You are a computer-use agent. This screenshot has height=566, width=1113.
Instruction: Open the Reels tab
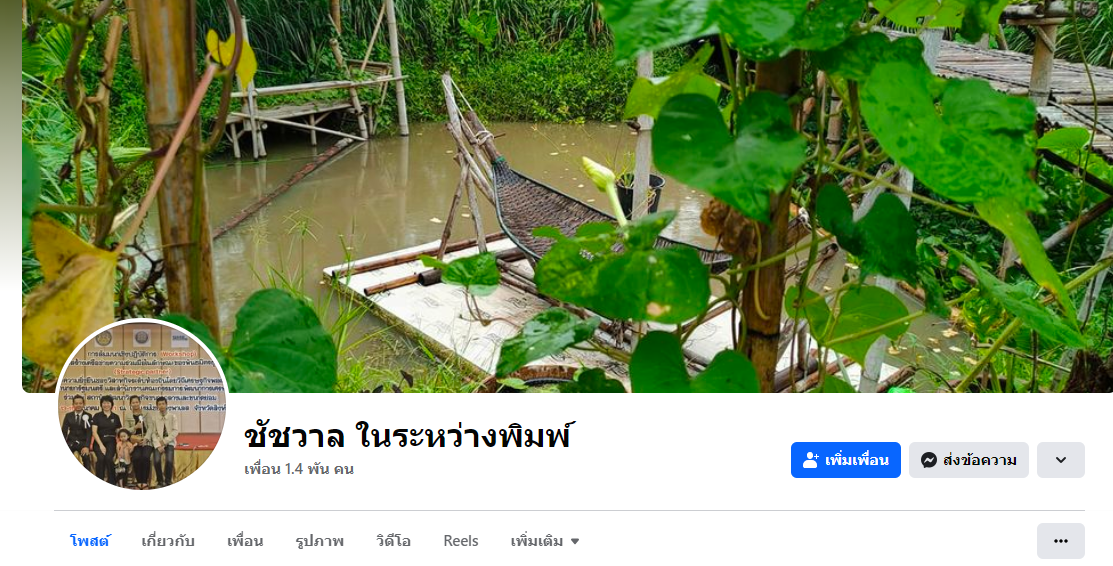tap(461, 541)
